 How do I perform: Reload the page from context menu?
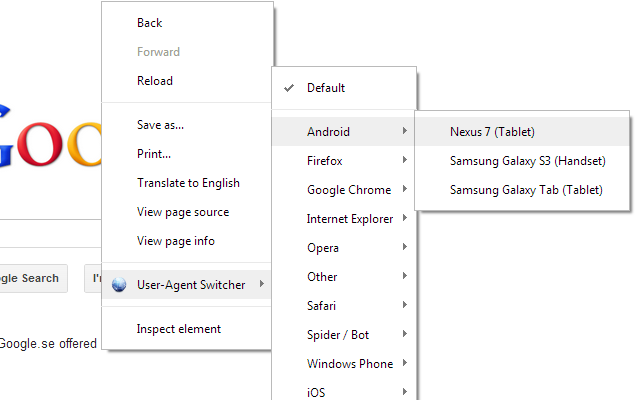click(x=155, y=81)
